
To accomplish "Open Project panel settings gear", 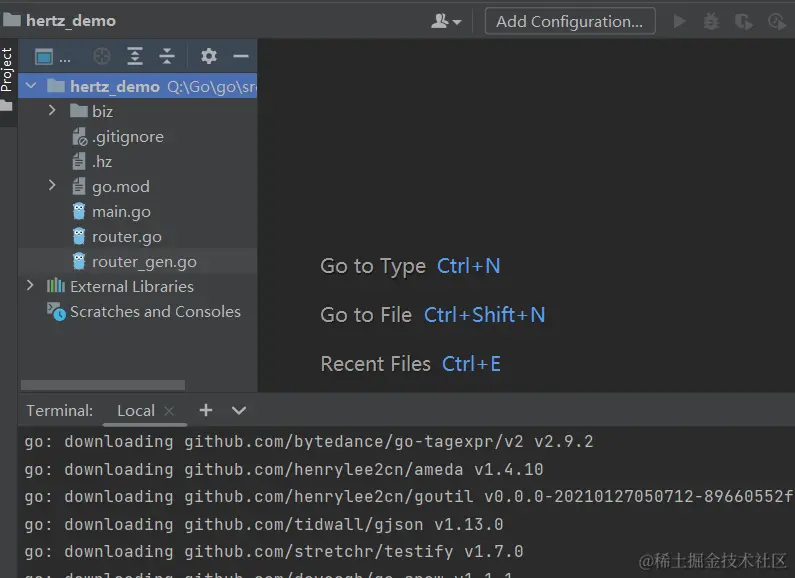I will click(x=208, y=56).
